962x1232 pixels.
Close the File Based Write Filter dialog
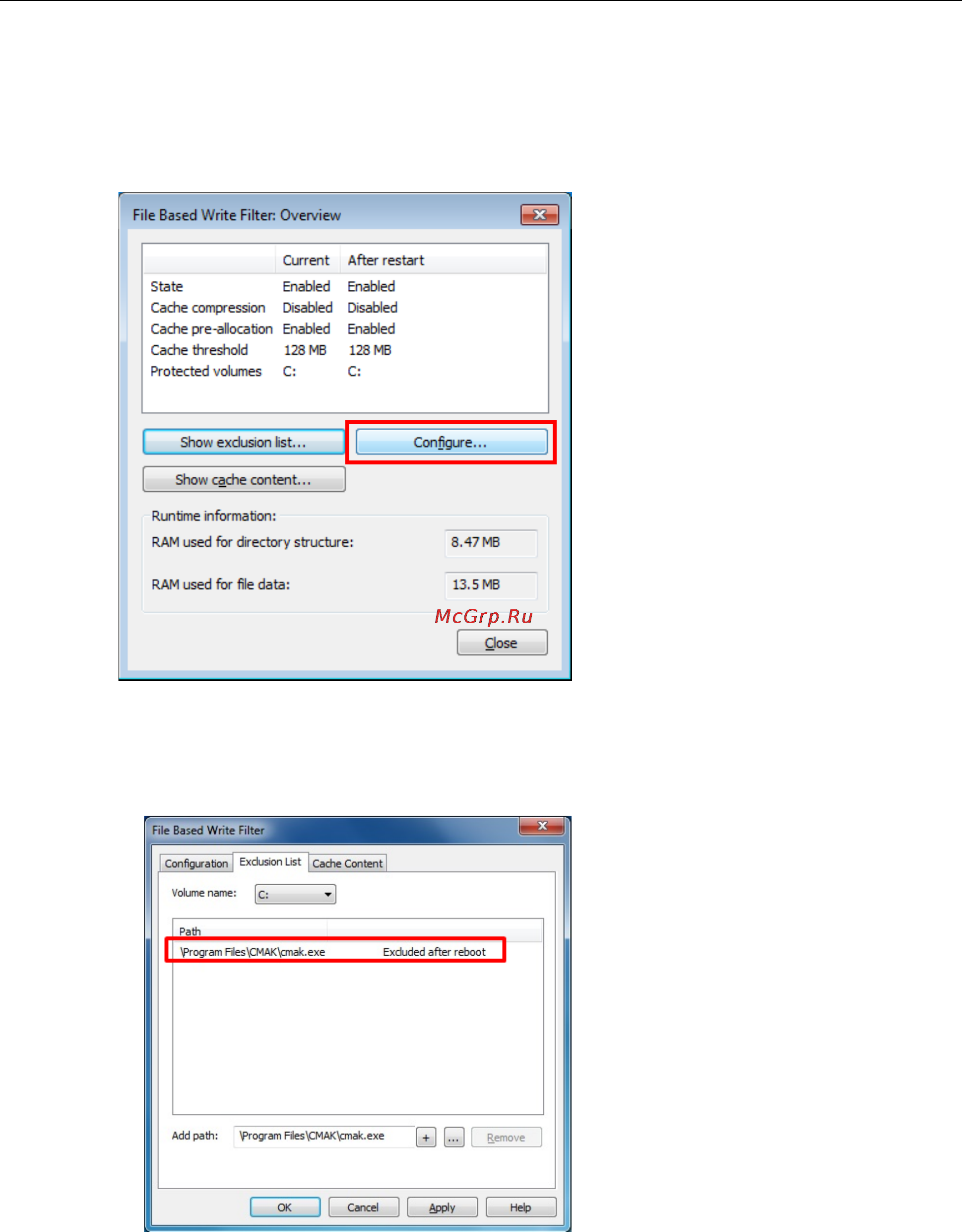(542, 825)
